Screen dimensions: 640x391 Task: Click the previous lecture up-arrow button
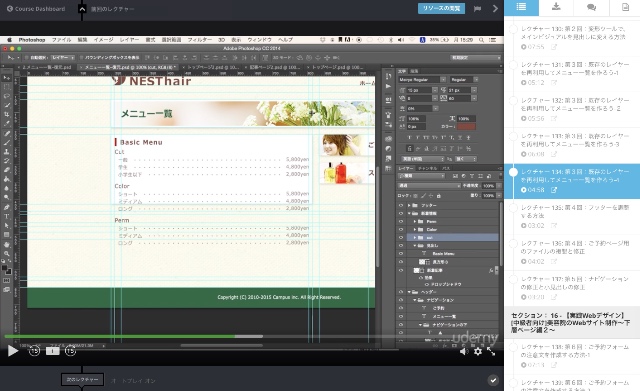pyautogui.click(x=82, y=9)
